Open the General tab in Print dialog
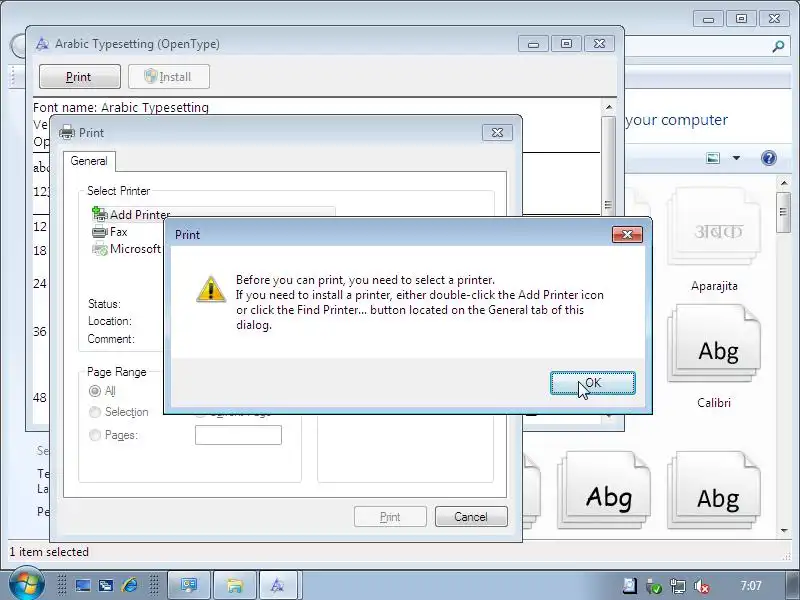 click(x=89, y=161)
